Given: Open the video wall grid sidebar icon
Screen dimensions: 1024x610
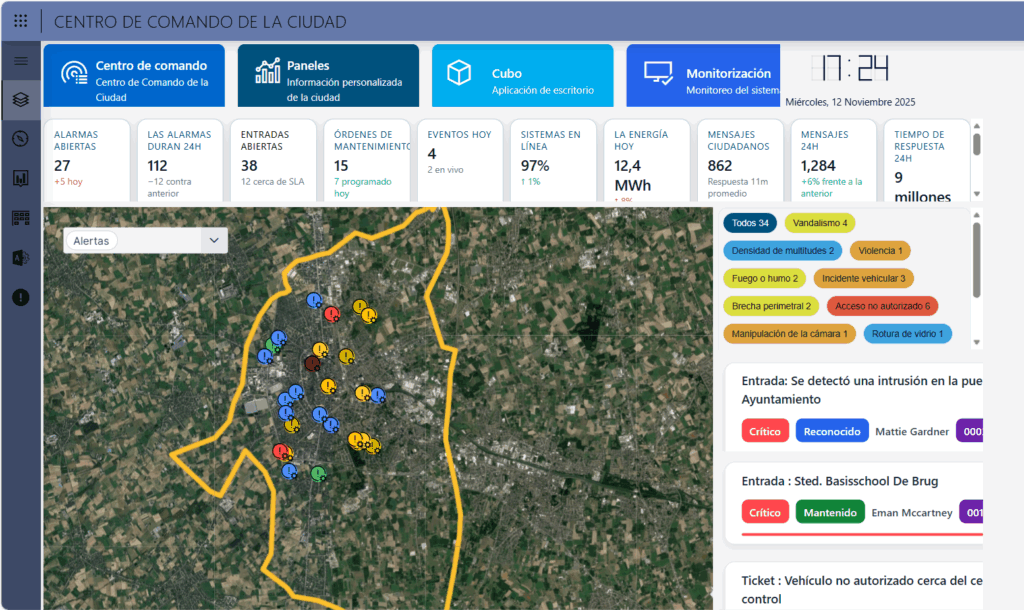Looking at the screenshot, I should [x=21, y=218].
